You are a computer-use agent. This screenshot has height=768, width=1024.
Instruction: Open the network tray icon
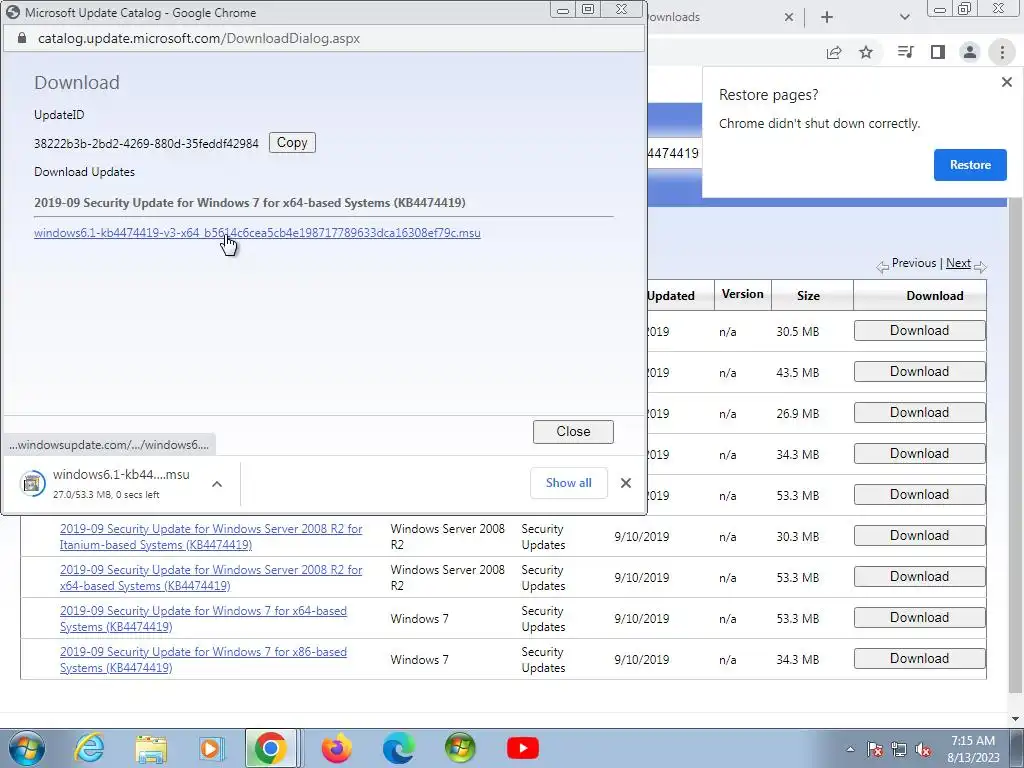(x=899, y=749)
